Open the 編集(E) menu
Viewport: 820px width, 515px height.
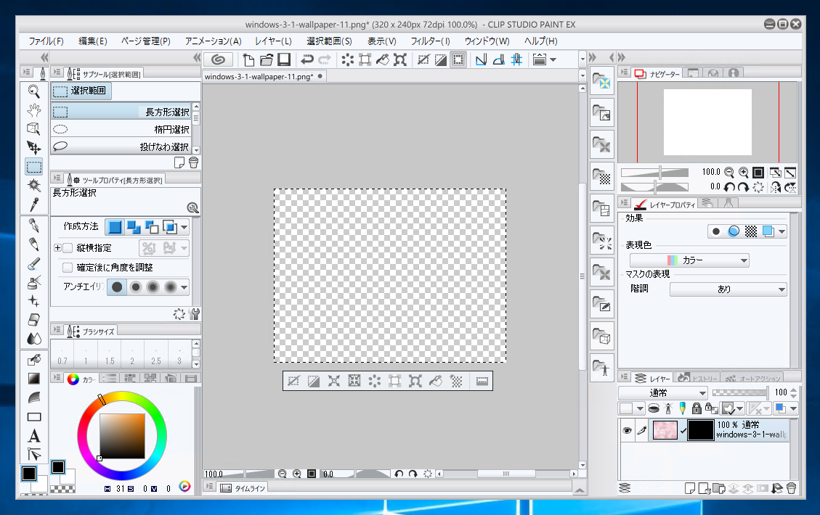click(93, 41)
